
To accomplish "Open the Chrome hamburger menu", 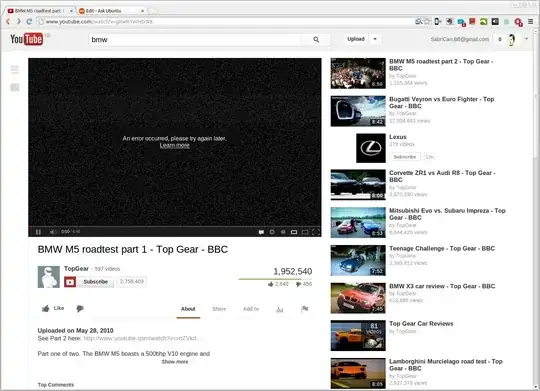I will (x=530, y=22).
